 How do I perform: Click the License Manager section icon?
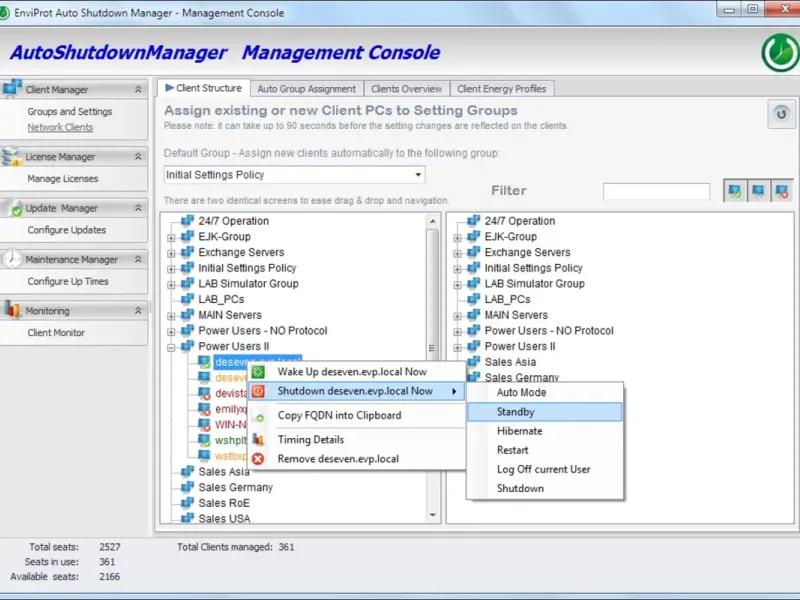tap(12, 156)
